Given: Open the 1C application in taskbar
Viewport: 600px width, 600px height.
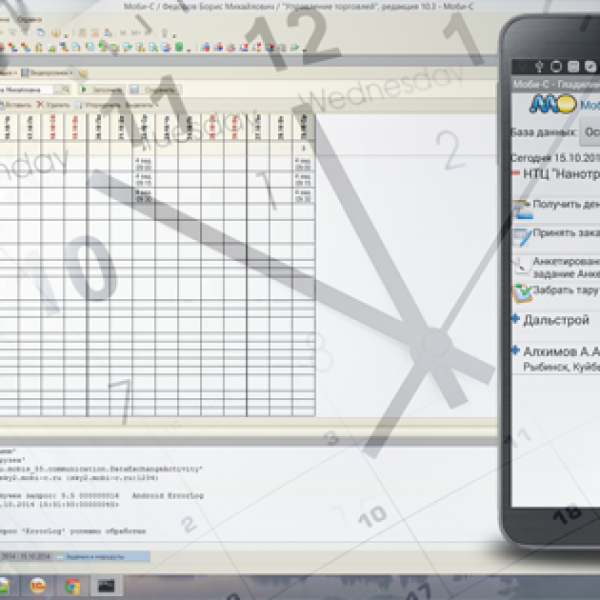Looking at the screenshot, I should point(37,585).
